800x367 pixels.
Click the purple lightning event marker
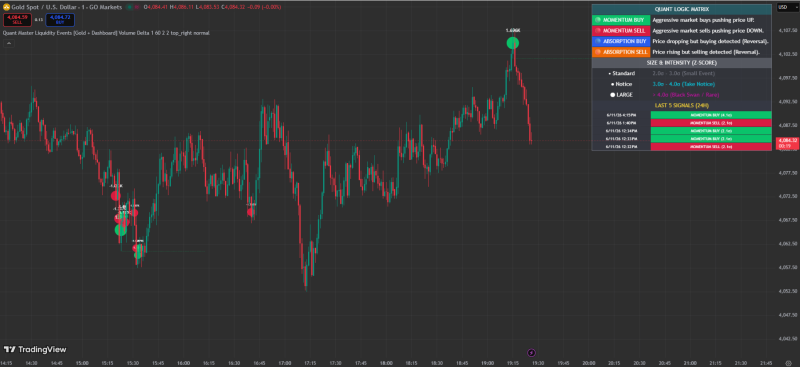pyautogui.click(x=531, y=352)
